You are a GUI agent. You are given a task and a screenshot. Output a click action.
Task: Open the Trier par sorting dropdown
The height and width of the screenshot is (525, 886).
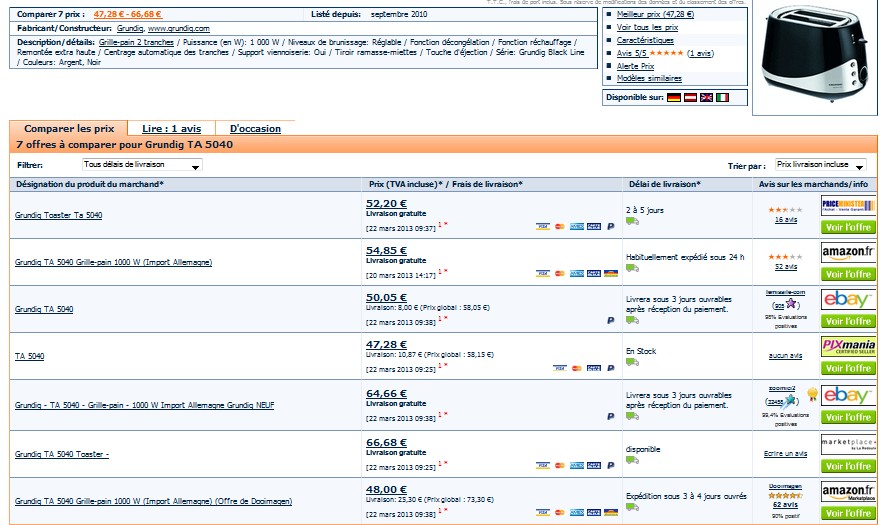(x=820, y=165)
